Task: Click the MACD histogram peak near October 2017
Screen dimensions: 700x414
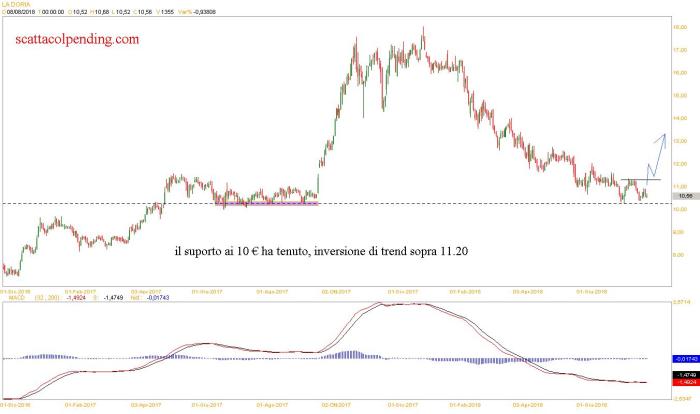Action: 353,355
